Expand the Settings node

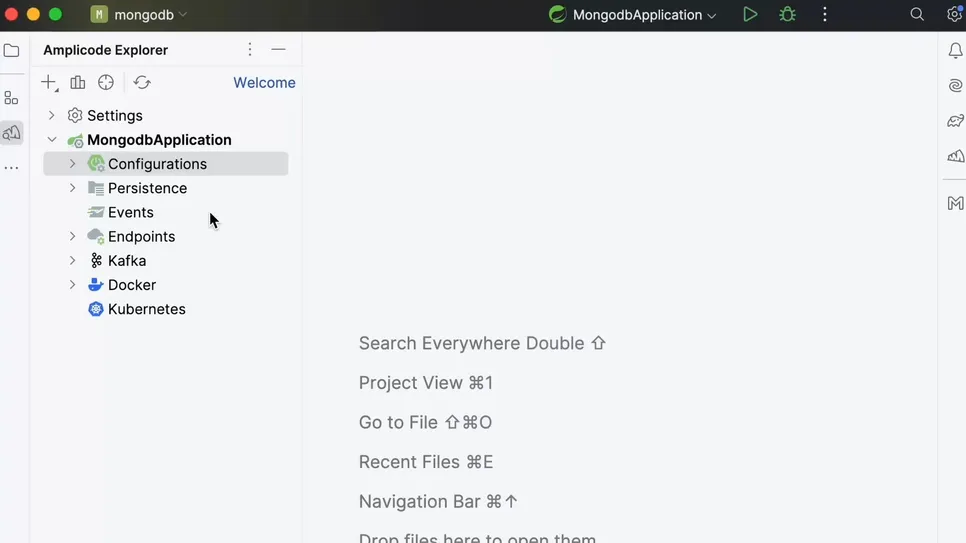[52, 115]
